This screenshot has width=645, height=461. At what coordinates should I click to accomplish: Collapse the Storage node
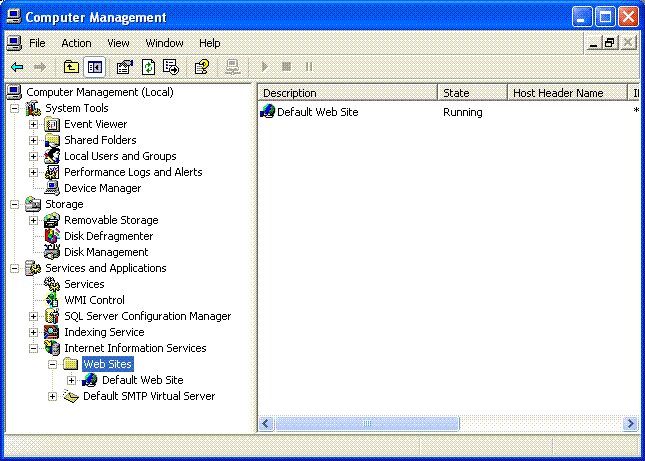14,204
